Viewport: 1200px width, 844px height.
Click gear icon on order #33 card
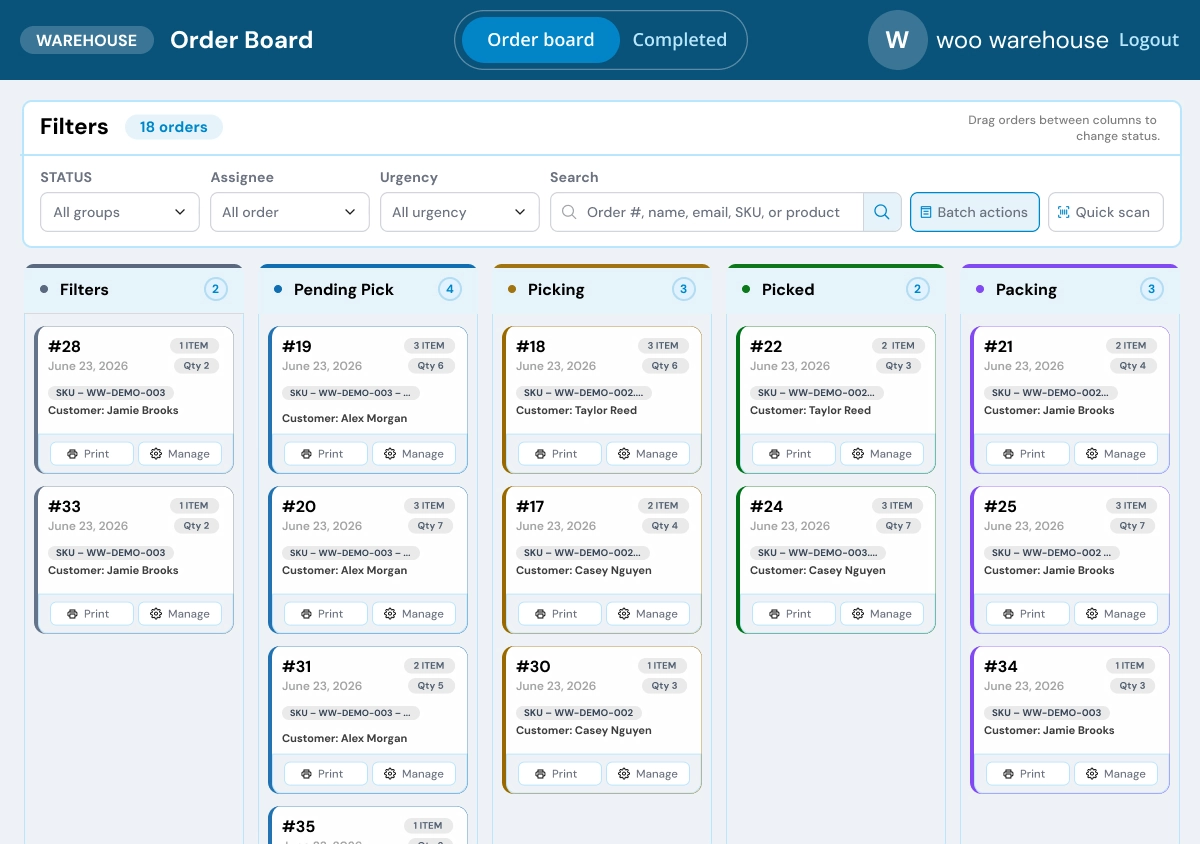(156, 614)
